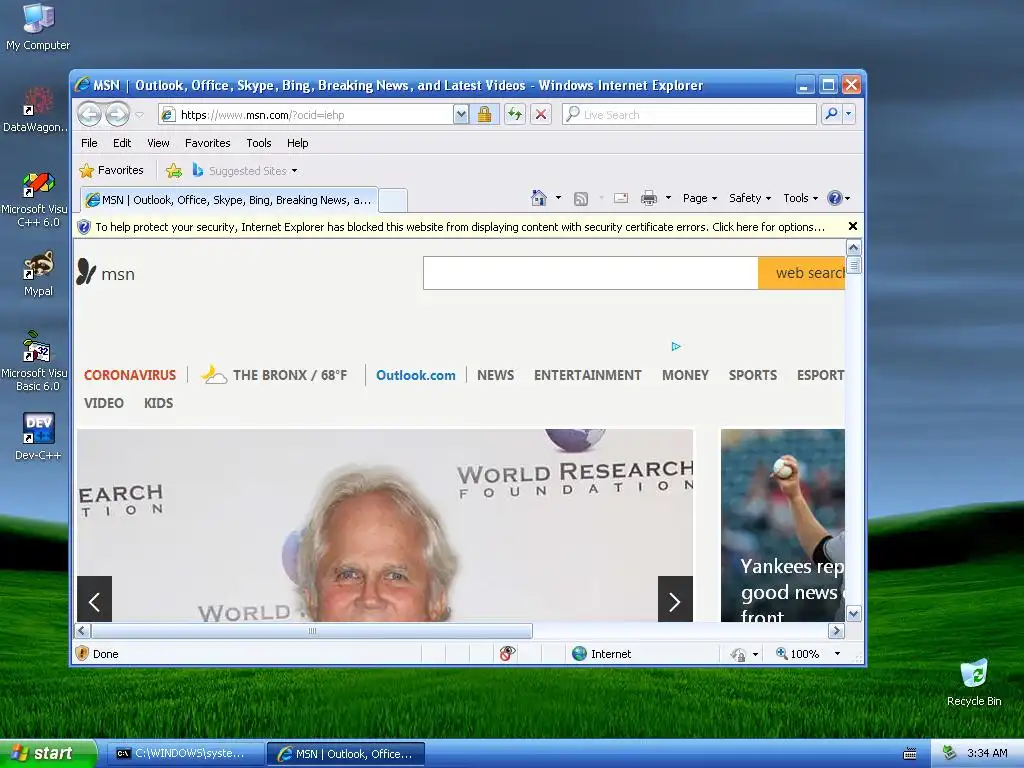The image size is (1024, 768).
Task: Click the msn butterfly logo
Action: [106, 274]
